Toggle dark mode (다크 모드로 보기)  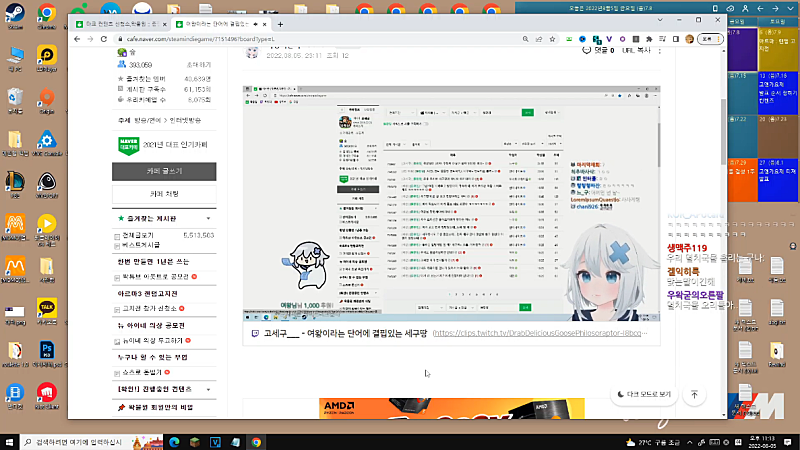point(644,394)
